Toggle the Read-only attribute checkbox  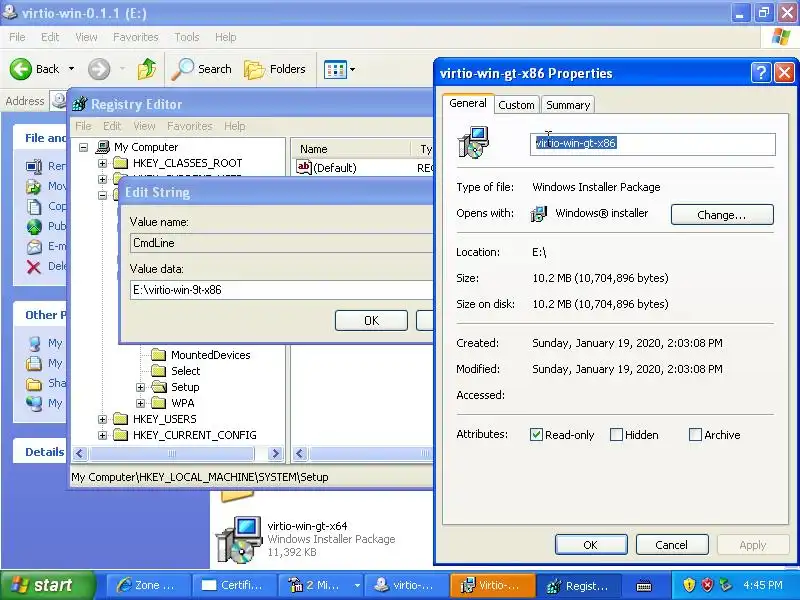tap(536, 435)
